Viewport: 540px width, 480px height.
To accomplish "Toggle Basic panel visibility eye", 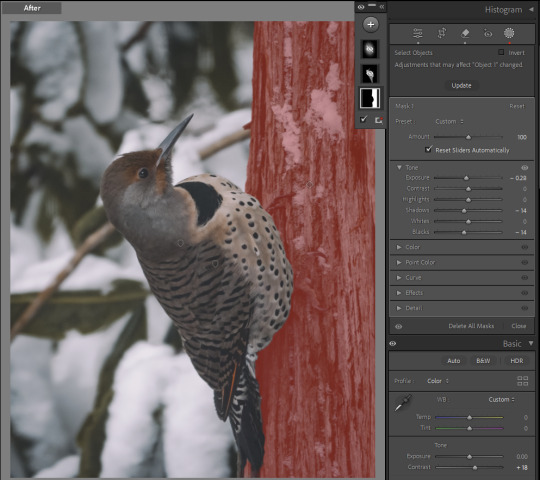I will (393, 343).
